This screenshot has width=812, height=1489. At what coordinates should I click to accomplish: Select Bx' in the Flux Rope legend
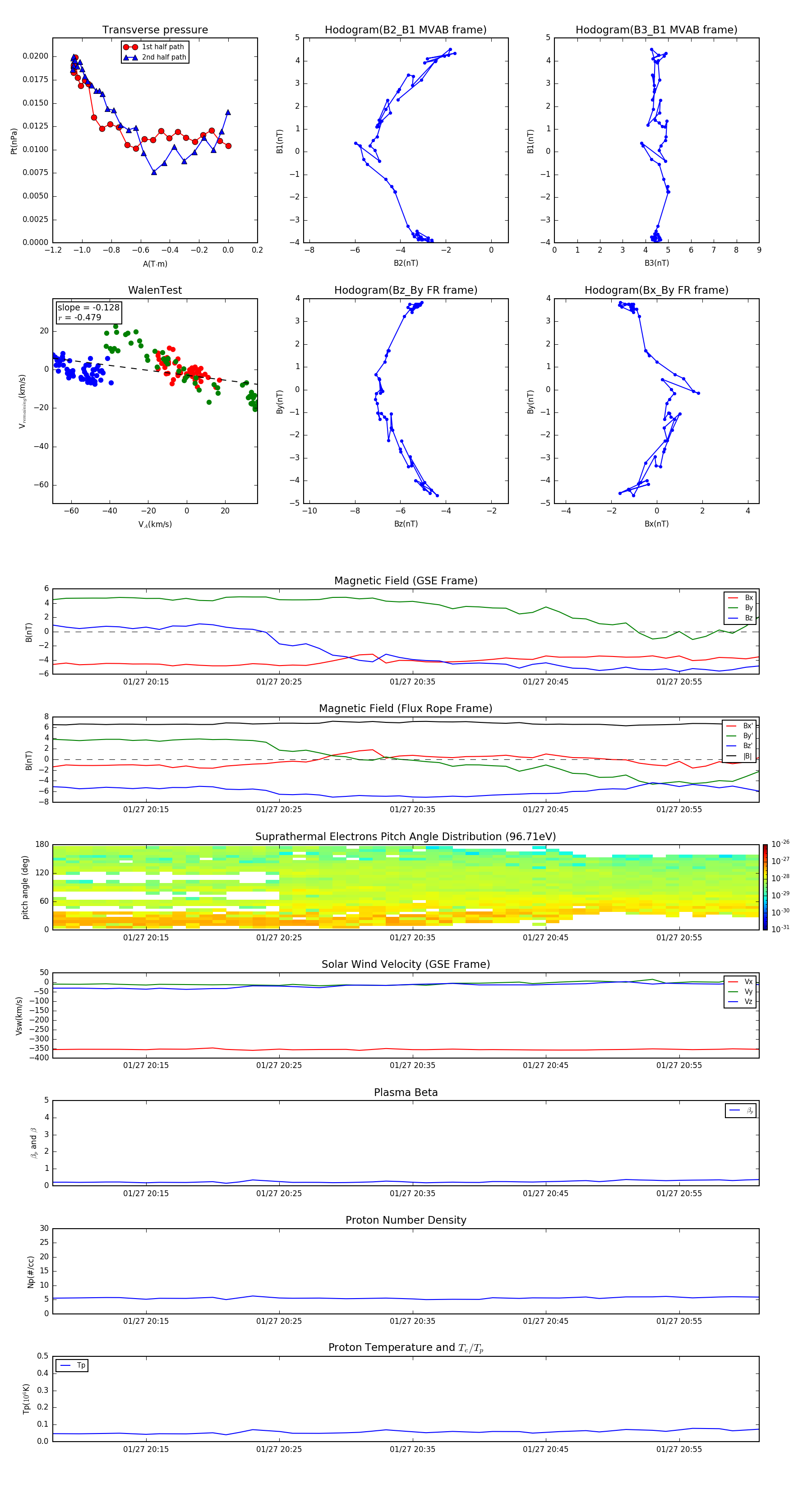tap(740, 726)
